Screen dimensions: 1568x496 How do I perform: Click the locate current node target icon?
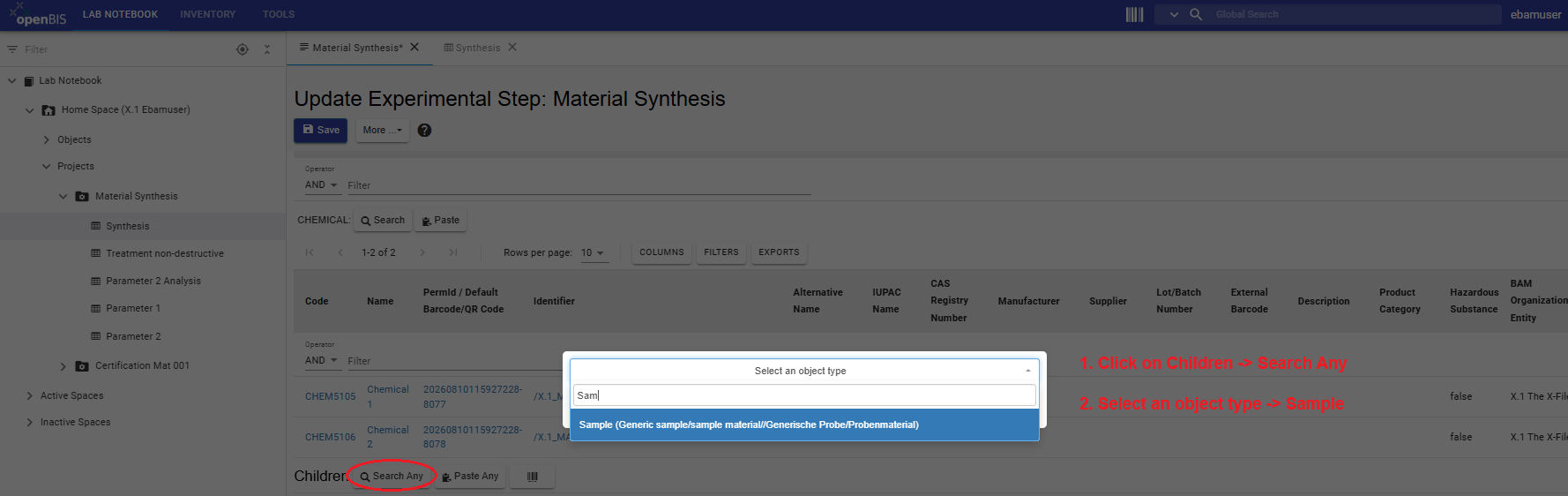[243, 49]
